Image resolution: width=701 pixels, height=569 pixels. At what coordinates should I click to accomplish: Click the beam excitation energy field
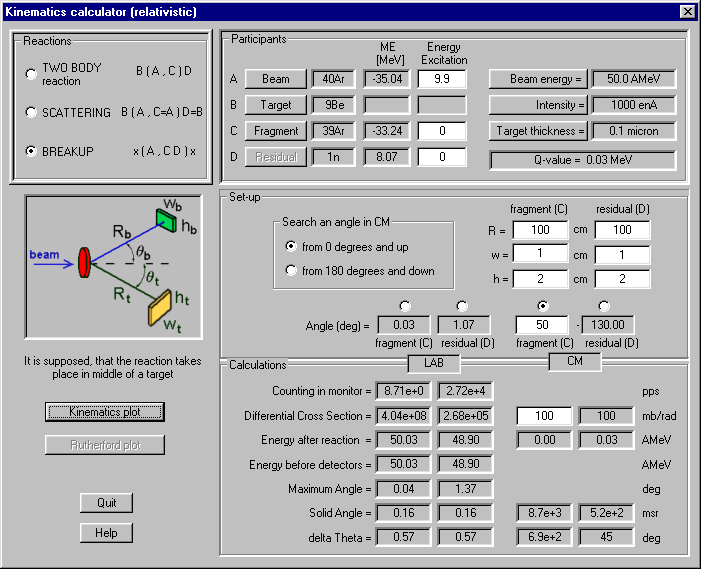coord(441,79)
